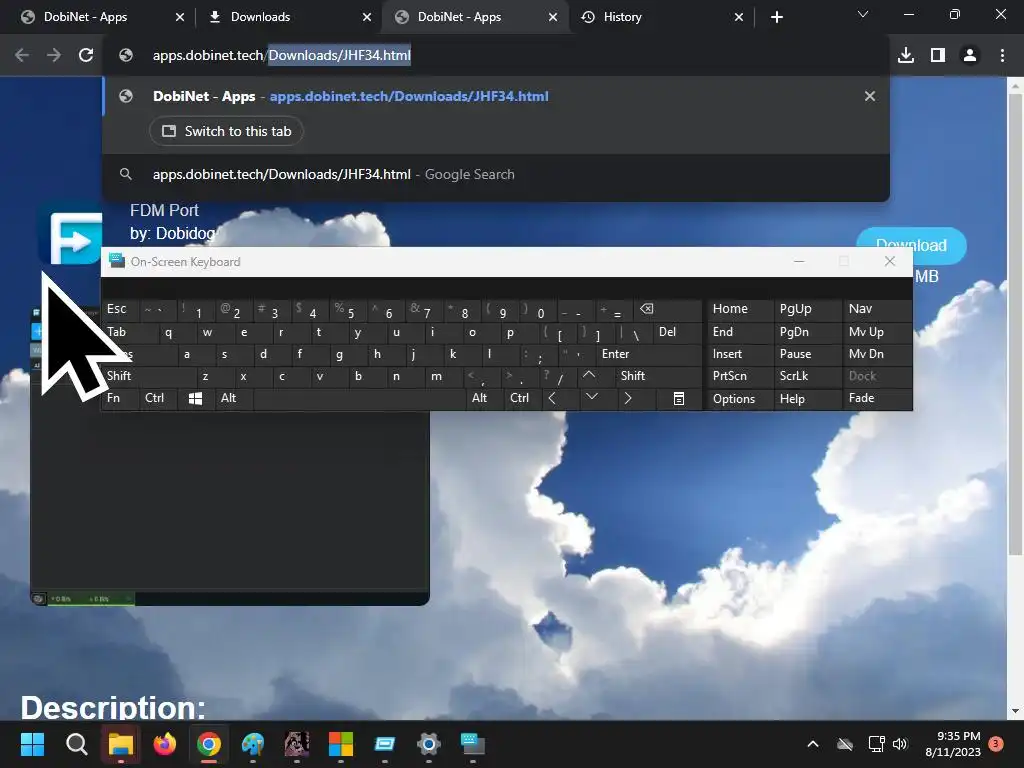
Task: Tap the Tab key on keyboard
Action: [x=129, y=332]
